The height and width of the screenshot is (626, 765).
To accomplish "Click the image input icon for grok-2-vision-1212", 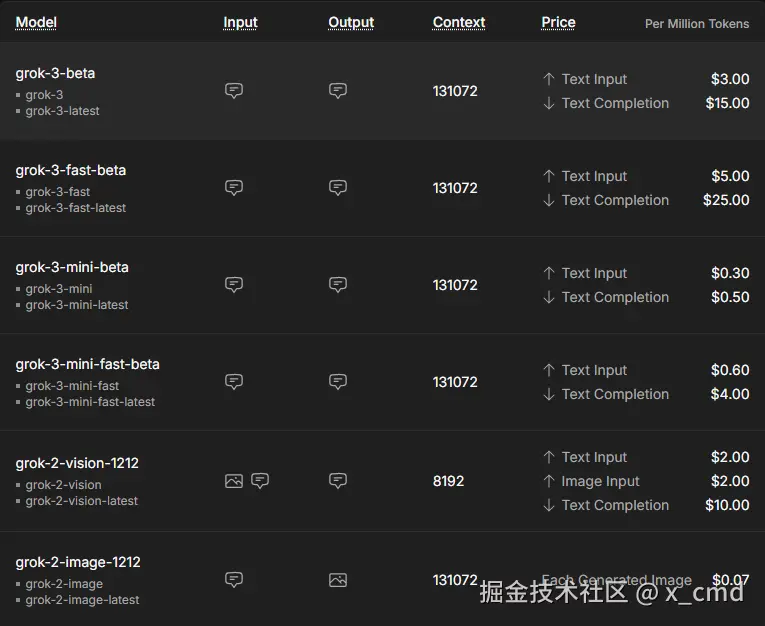I will click(234, 481).
